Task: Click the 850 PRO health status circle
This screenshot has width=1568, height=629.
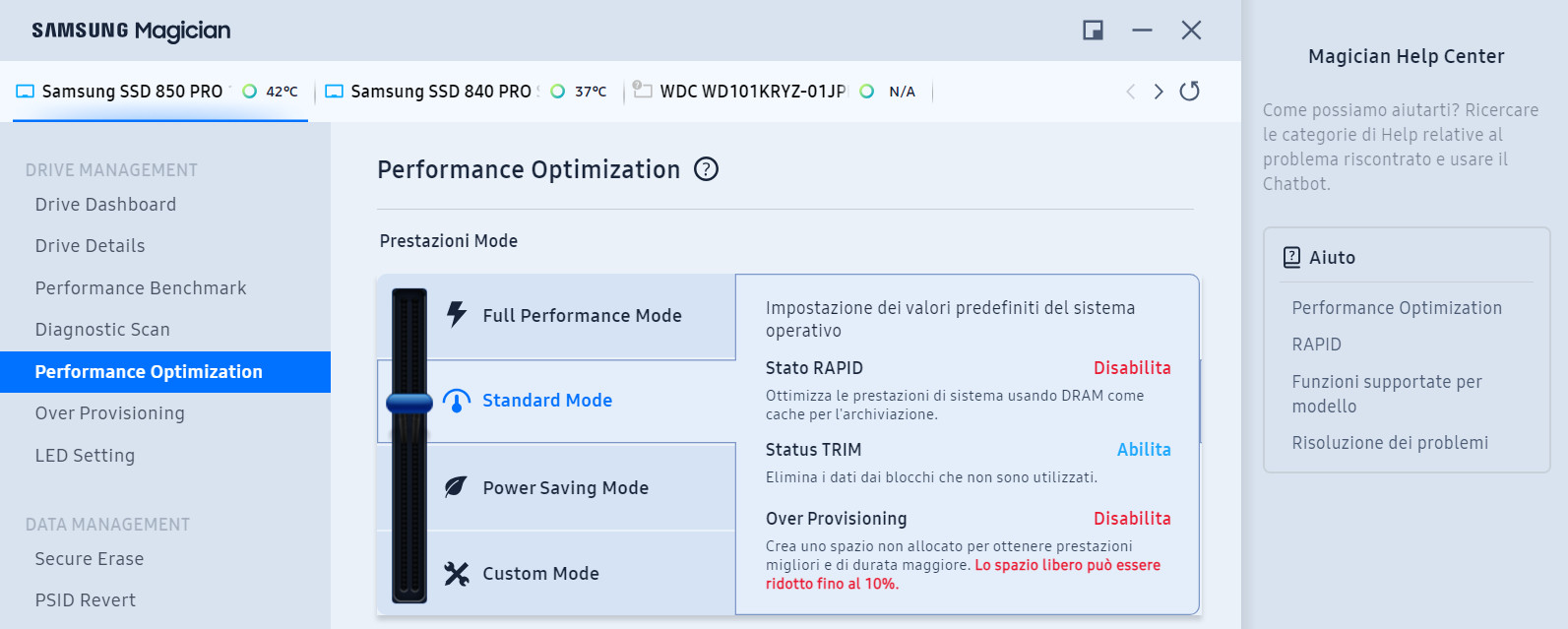Action: (249, 92)
